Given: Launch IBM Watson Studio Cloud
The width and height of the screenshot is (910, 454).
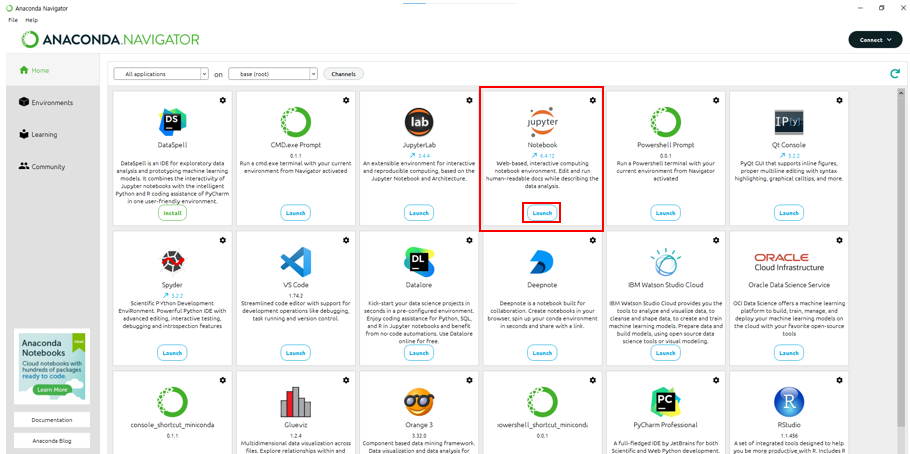Looking at the screenshot, I should point(666,352).
